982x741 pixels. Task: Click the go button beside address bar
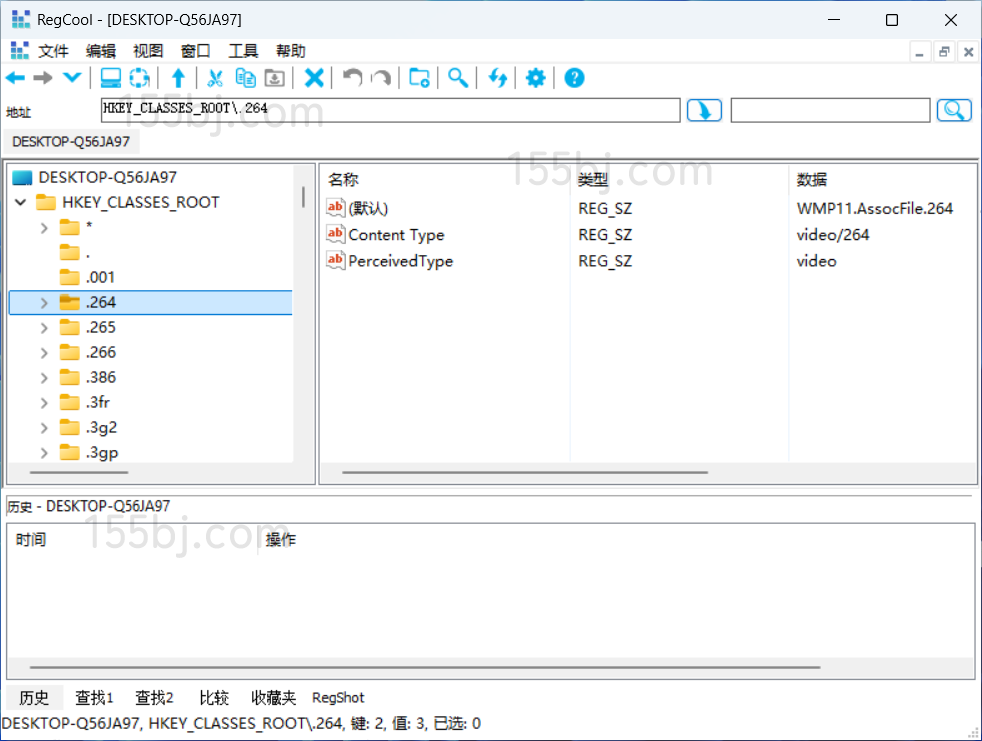pos(704,110)
